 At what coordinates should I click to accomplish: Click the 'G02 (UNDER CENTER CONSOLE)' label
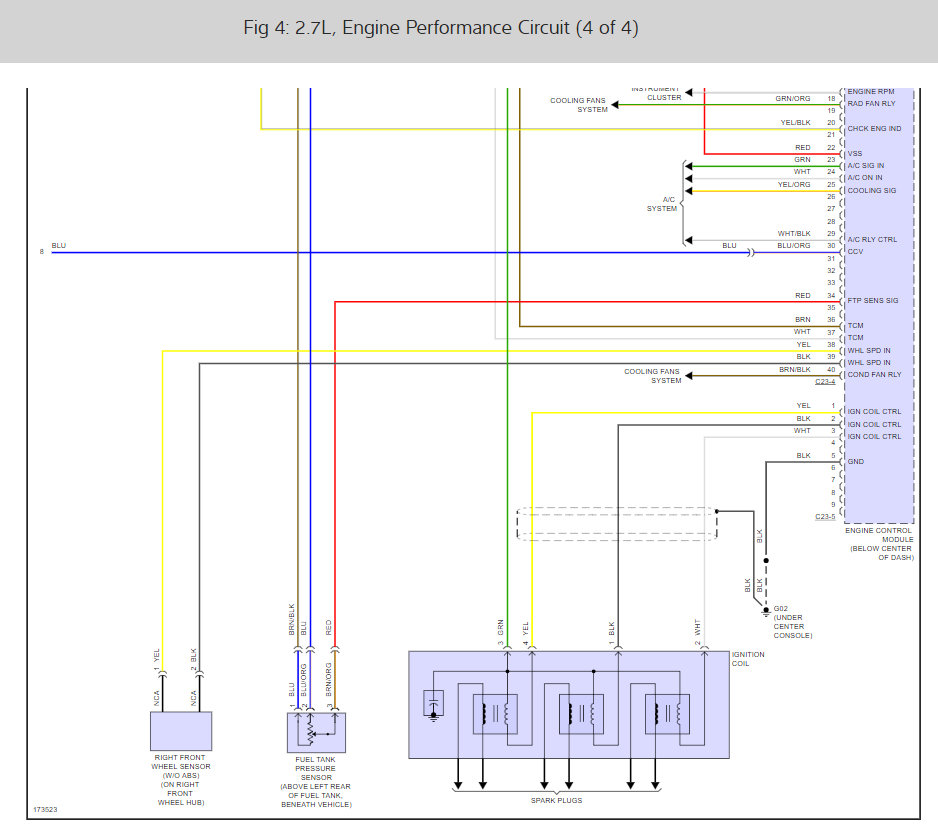(x=793, y=622)
